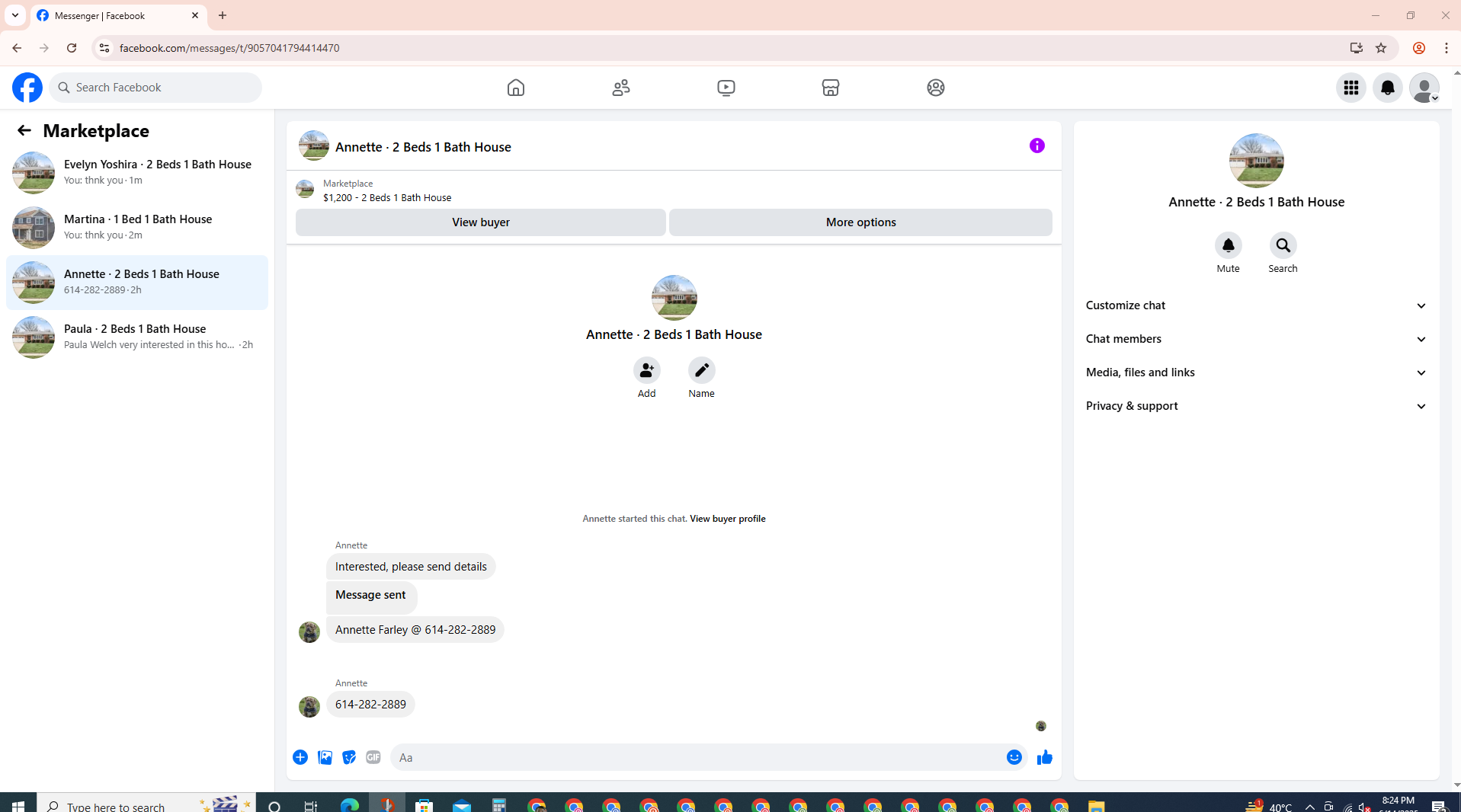Viewport: 1461px width, 812px height.
Task: Select the Messenger | Facebook tab
Action: tap(118, 15)
